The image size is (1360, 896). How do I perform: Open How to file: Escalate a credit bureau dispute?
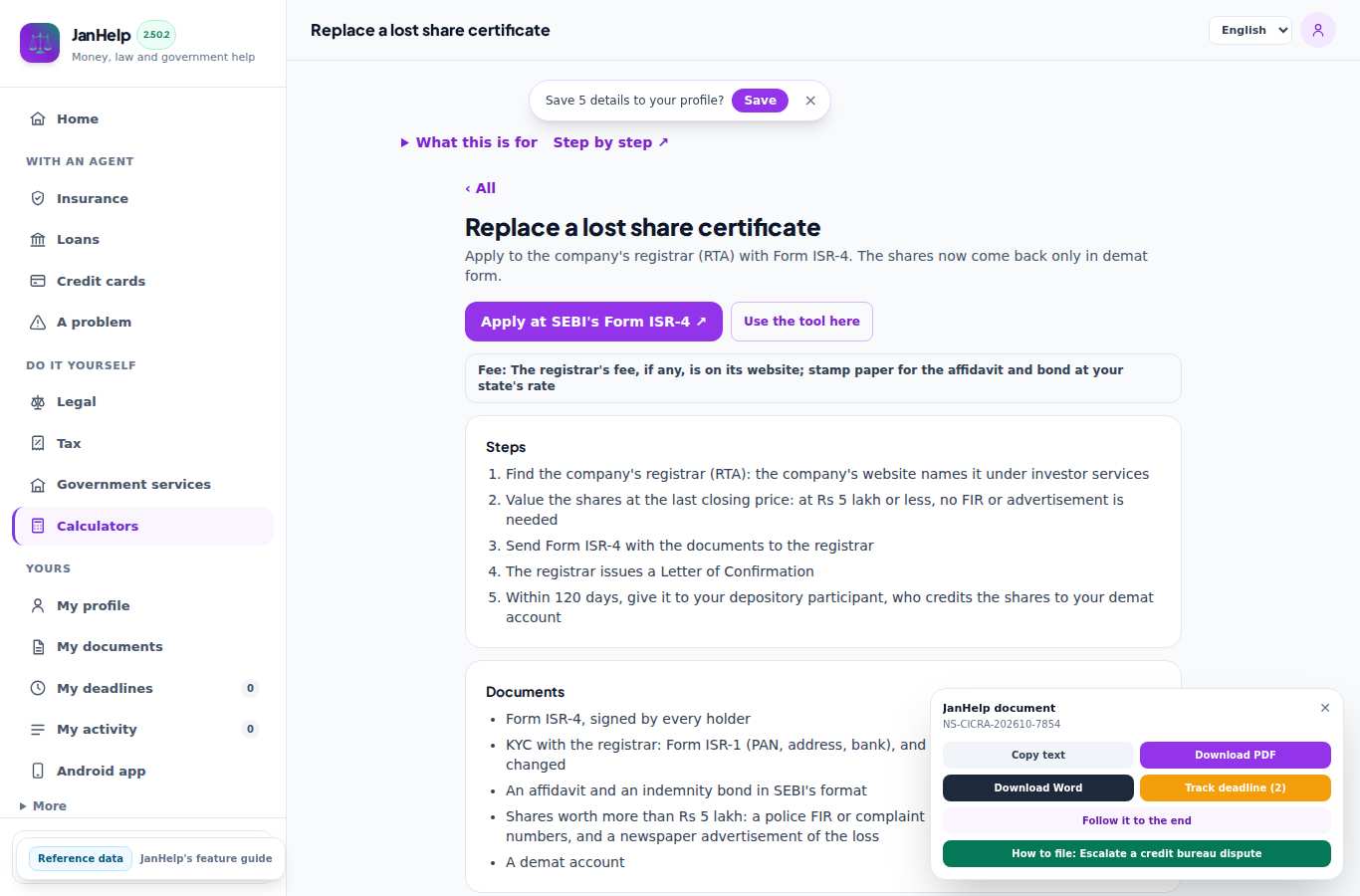pos(1137,853)
